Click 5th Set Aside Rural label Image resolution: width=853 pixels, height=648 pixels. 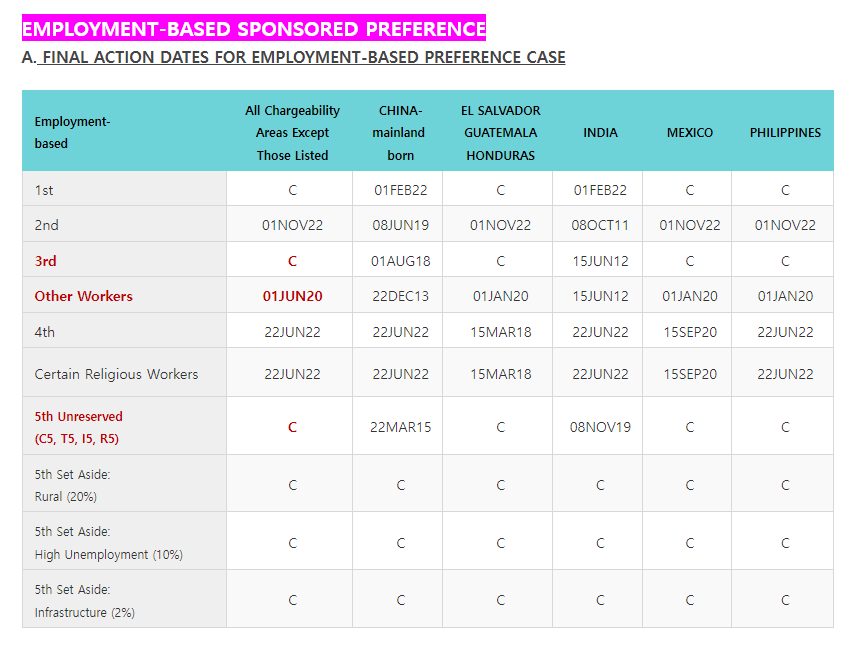(72, 485)
